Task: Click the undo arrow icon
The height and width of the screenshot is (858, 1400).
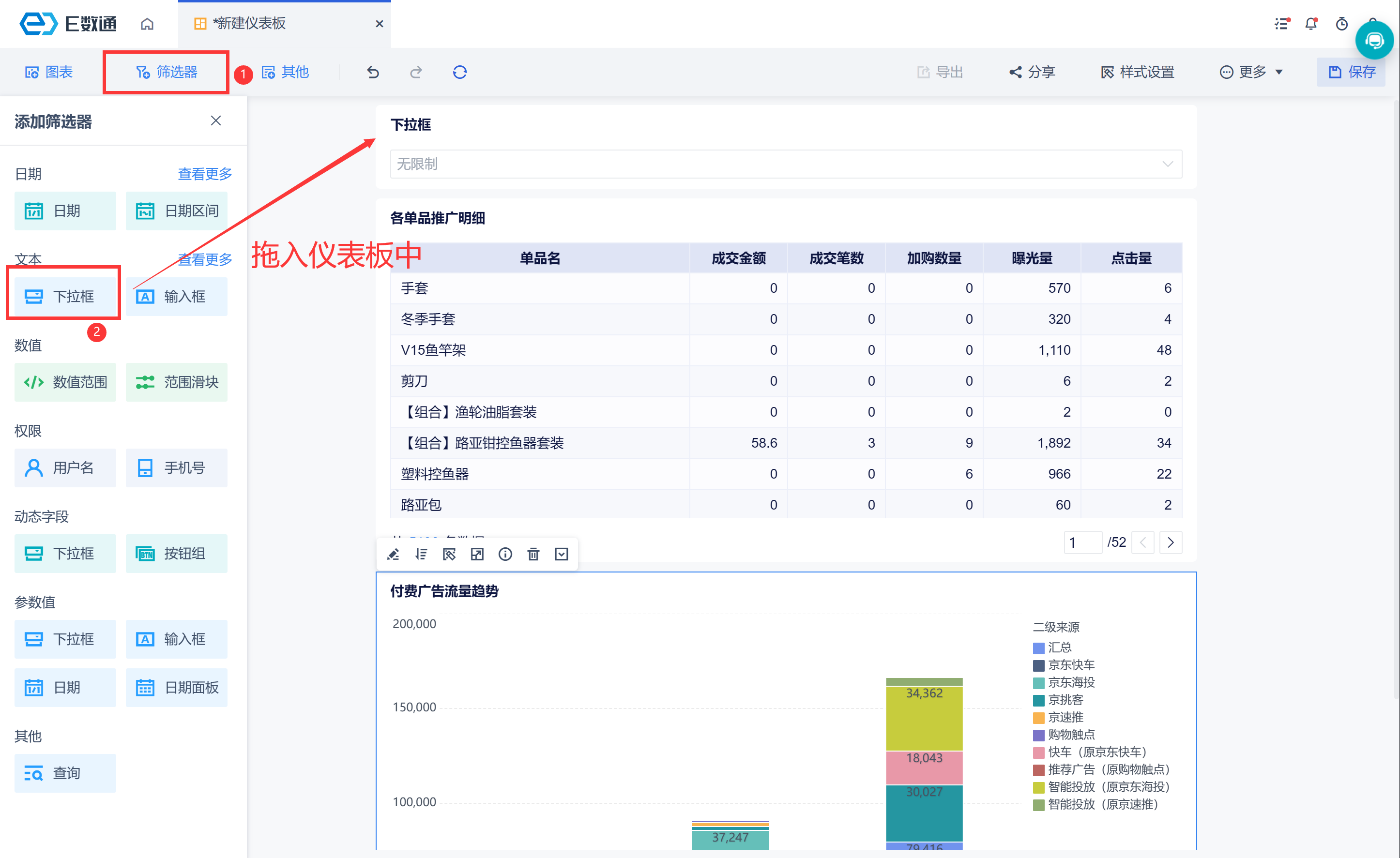Action: coord(373,72)
